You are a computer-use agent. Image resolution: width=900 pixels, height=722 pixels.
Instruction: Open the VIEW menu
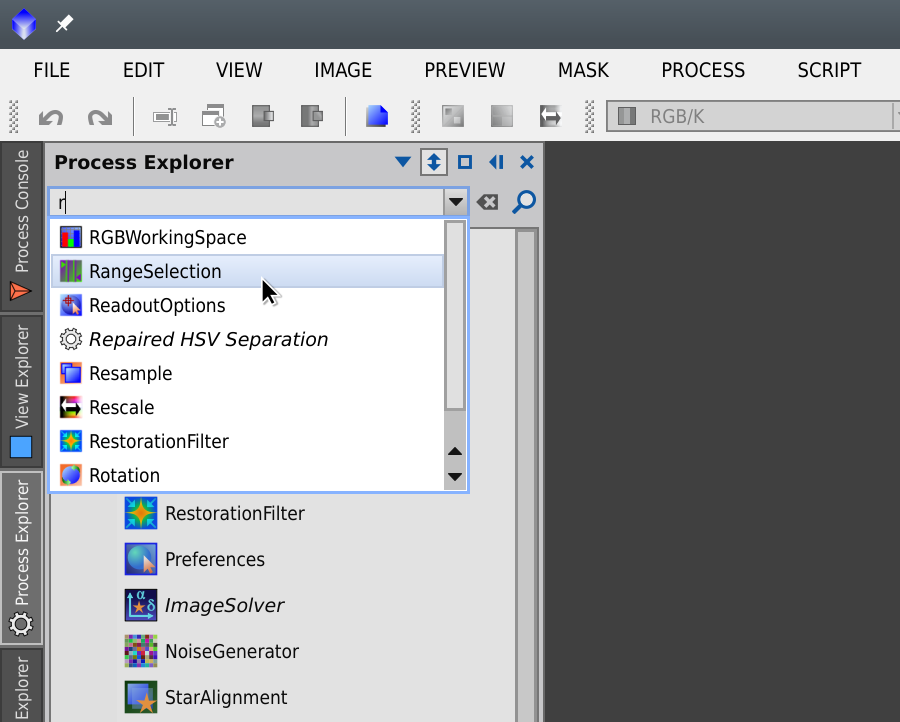(239, 70)
